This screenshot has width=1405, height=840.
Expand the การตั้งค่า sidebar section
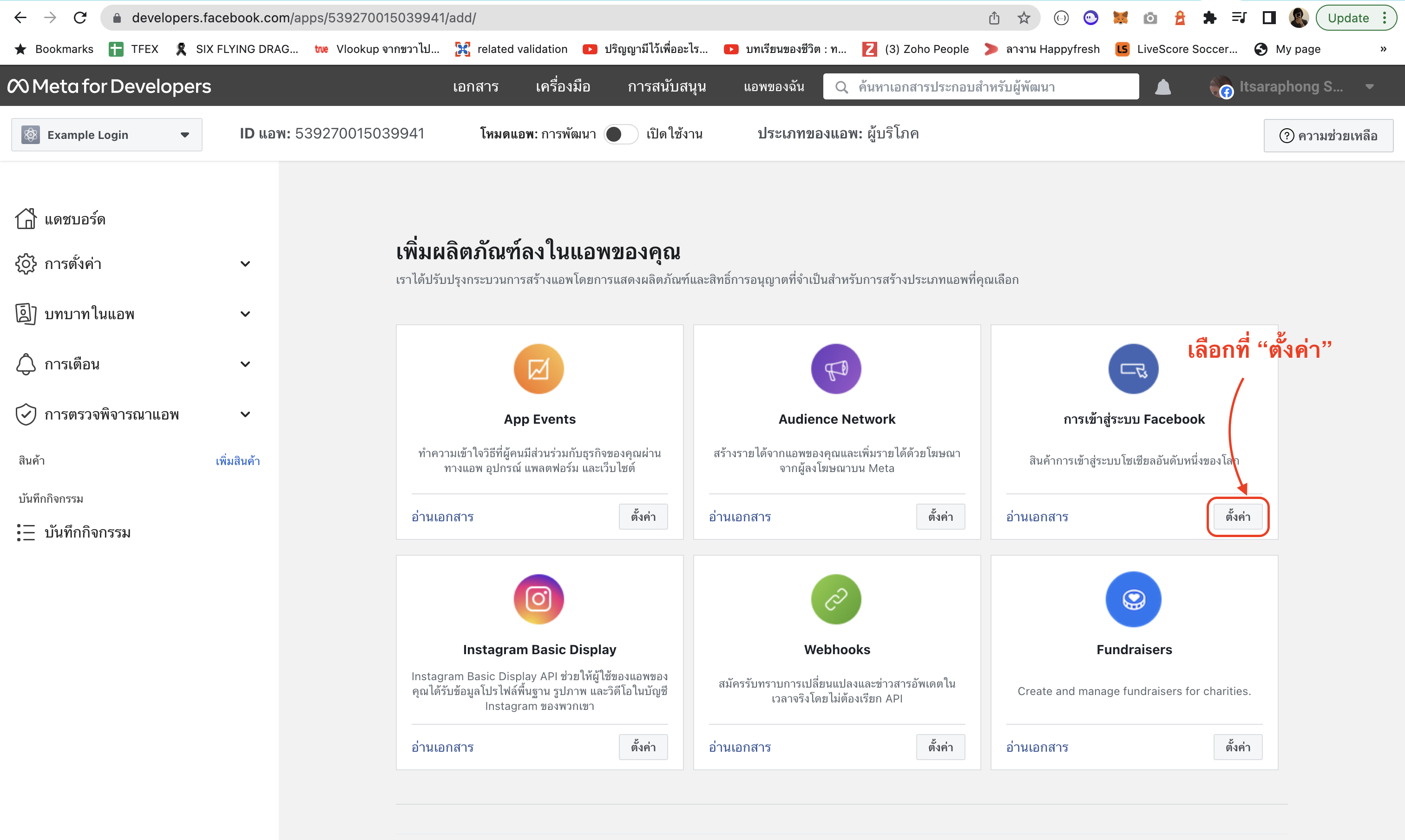pos(245,264)
